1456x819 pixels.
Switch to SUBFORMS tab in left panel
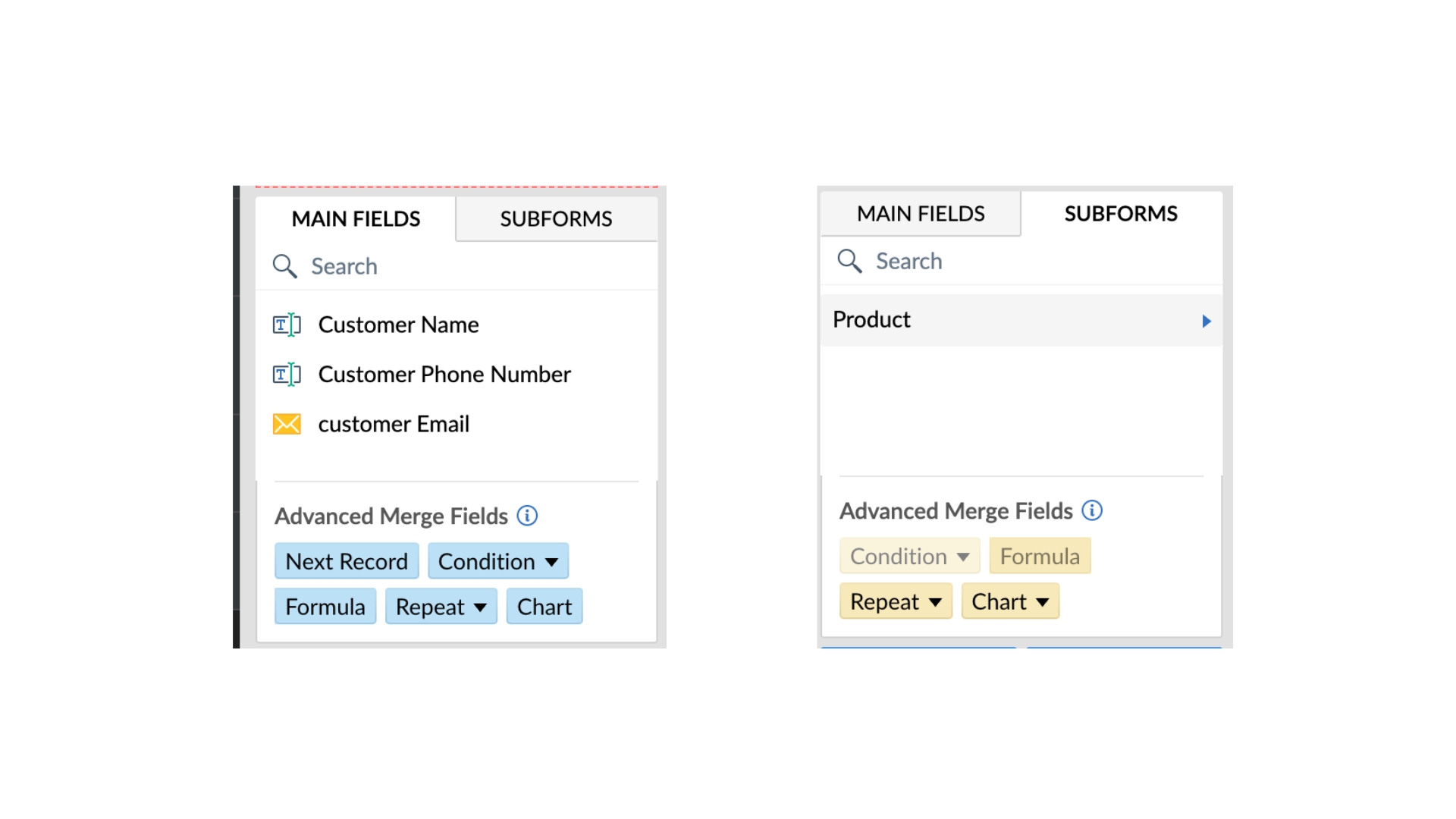click(x=556, y=219)
